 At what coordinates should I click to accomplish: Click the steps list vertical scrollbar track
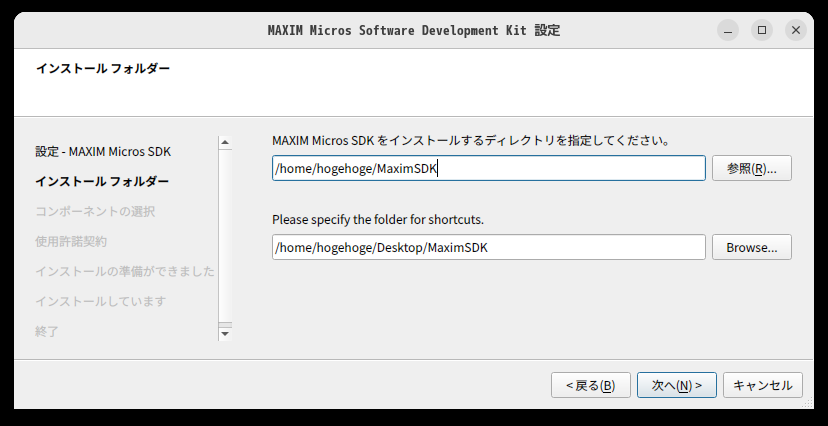225,235
